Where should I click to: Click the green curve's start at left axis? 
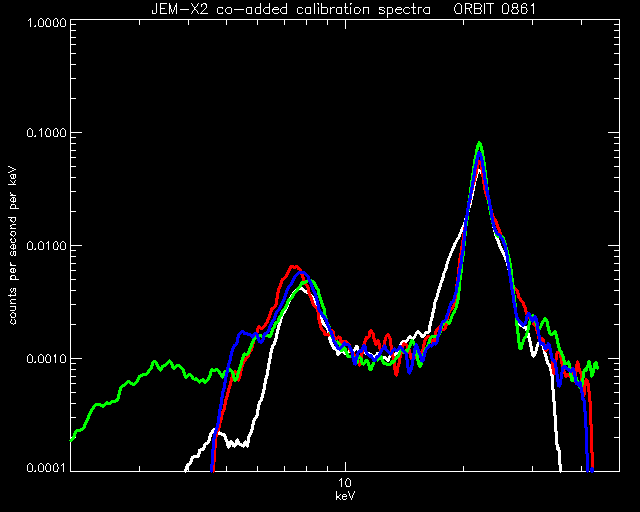73,440
